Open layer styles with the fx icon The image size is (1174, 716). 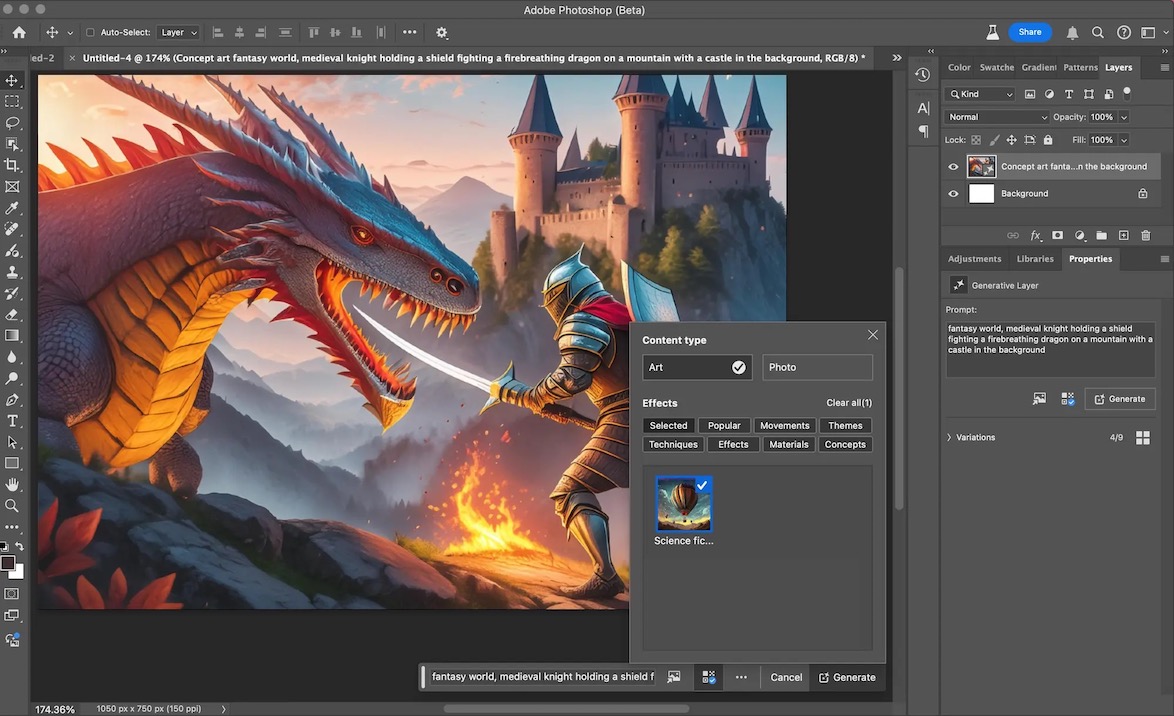(1035, 235)
